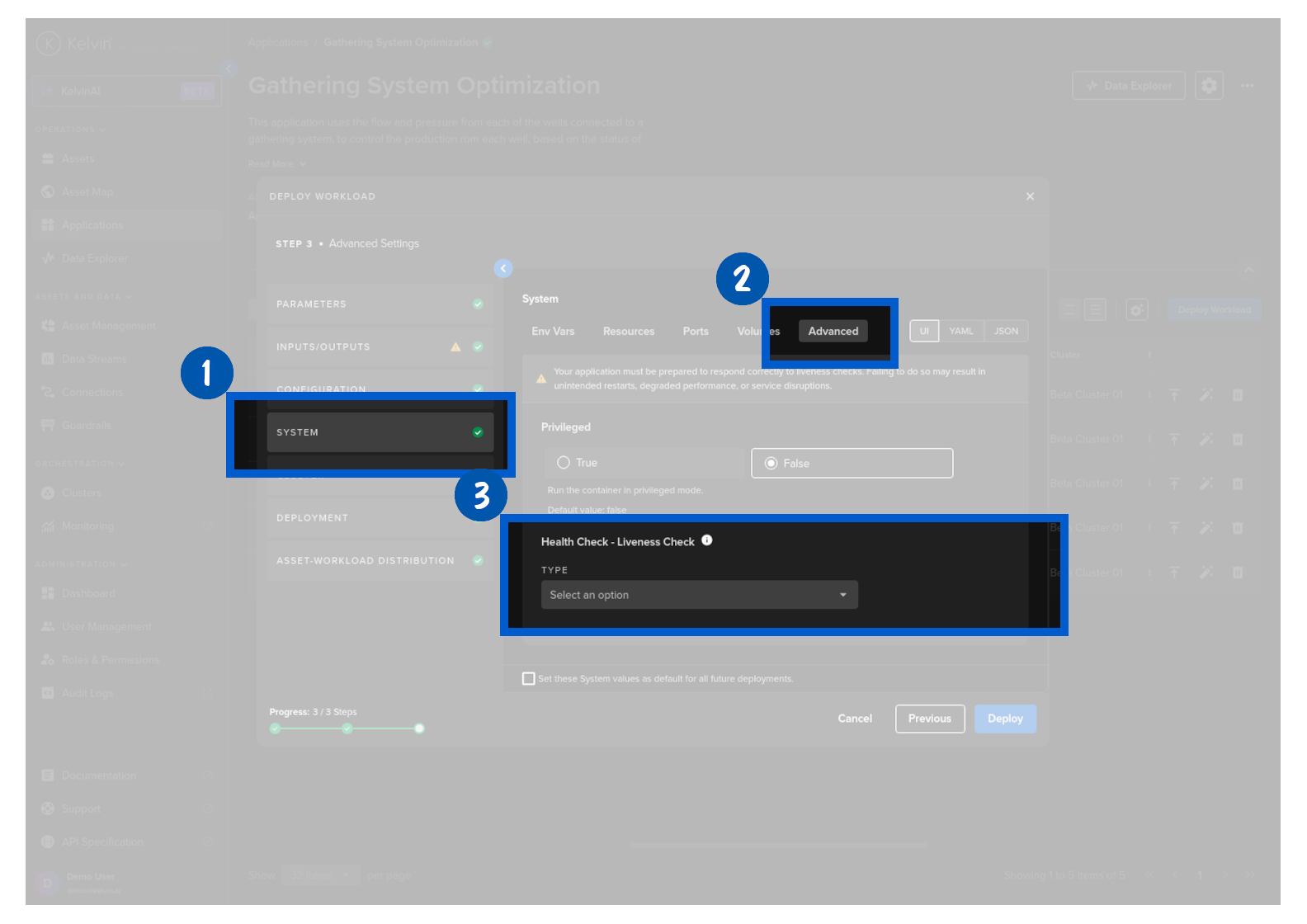Open the Liveness Check Type dropdown

point(699,595)
